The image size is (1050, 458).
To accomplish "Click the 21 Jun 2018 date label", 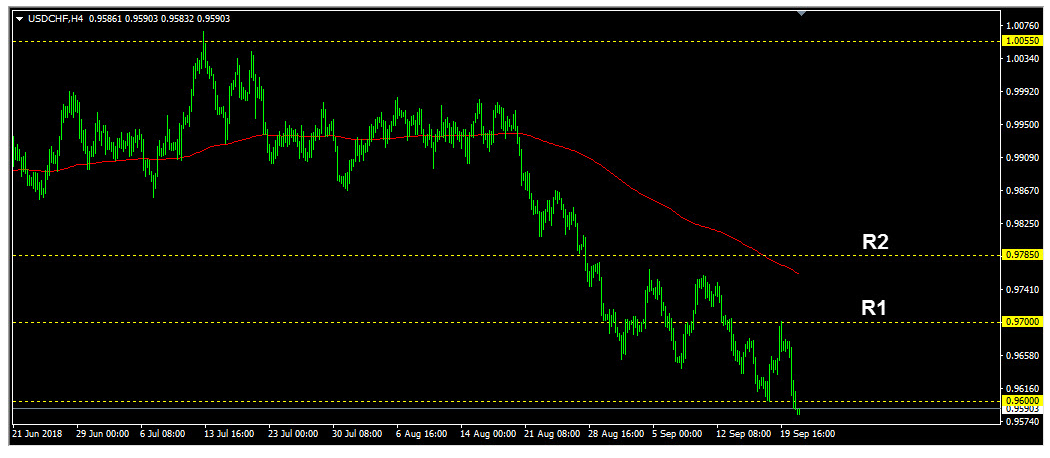I will coord(38,434).
